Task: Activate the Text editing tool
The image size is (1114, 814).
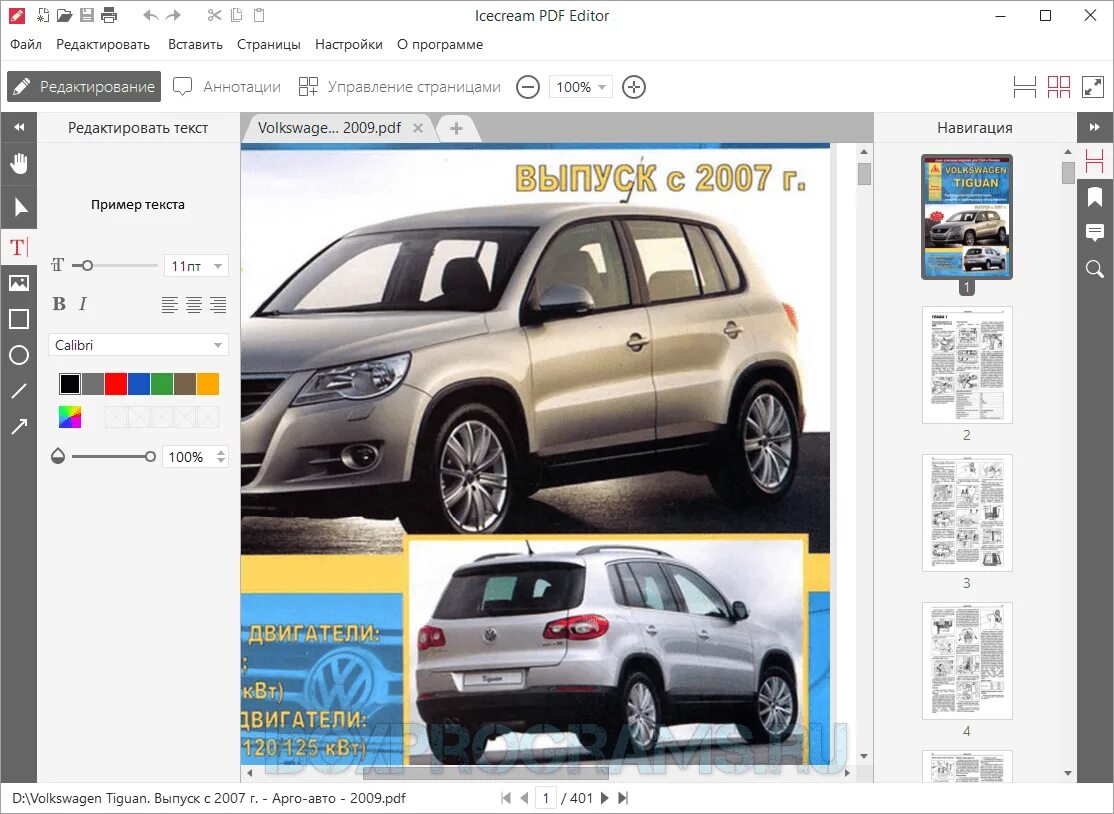Action: (x=19, y=247)
